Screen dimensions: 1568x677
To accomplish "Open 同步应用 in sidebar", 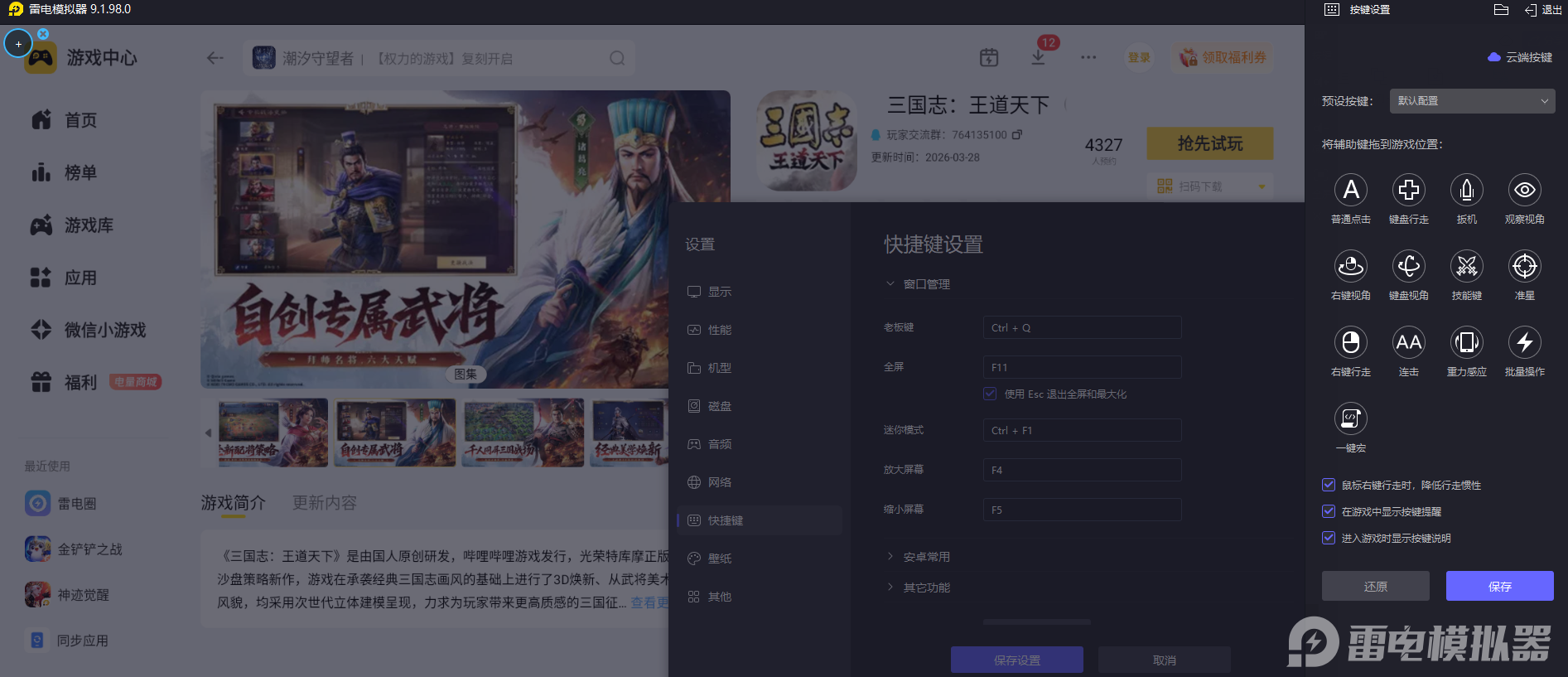I will 68,641.
